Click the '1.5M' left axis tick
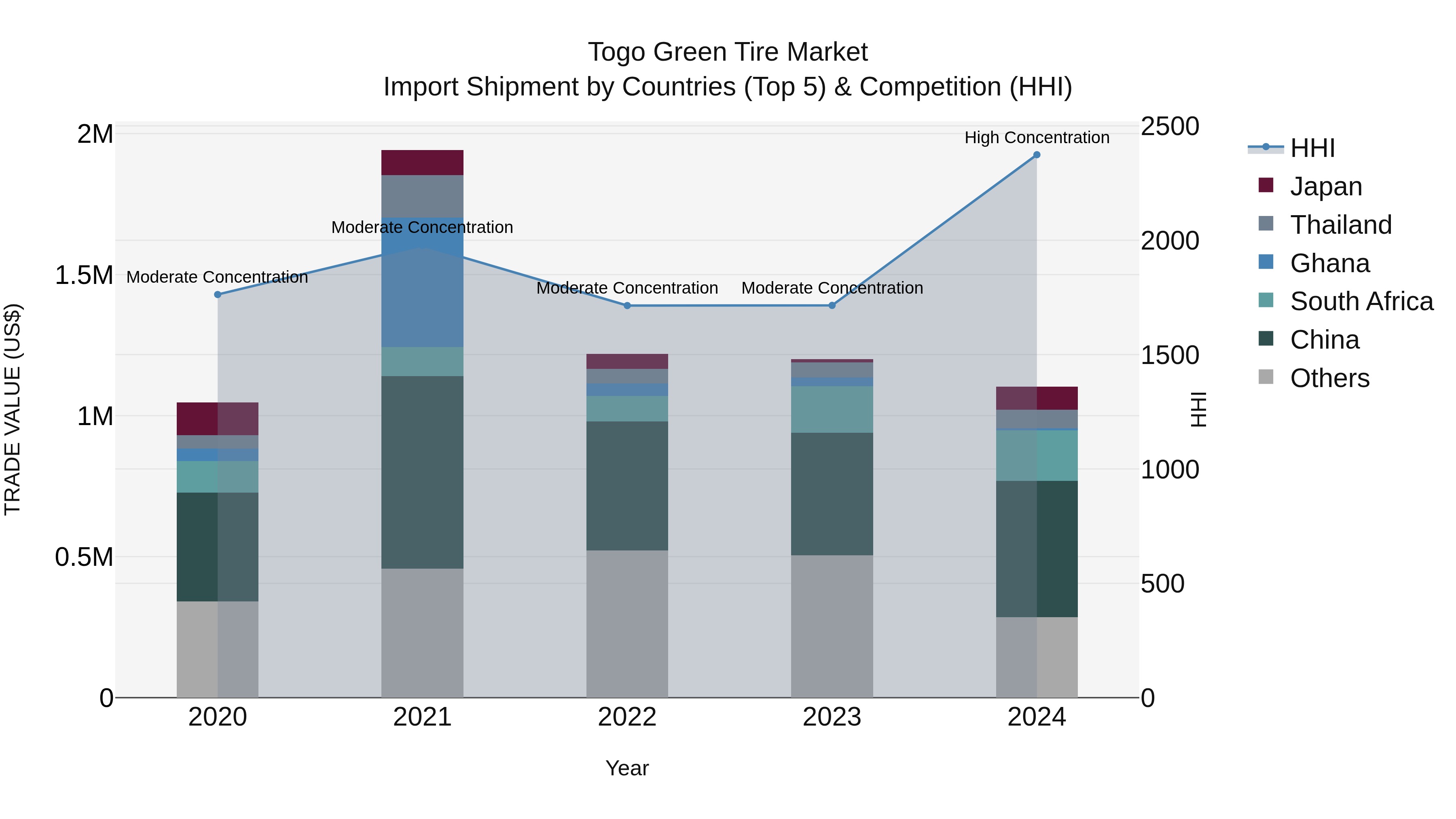Screen dimensions: 1456x819 [x=84, y=275]
